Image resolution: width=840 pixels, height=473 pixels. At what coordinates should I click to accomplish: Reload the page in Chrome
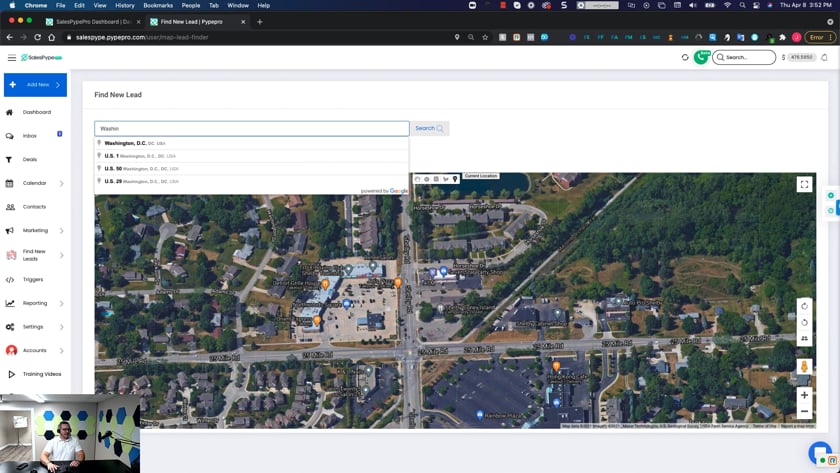(38, 37)
